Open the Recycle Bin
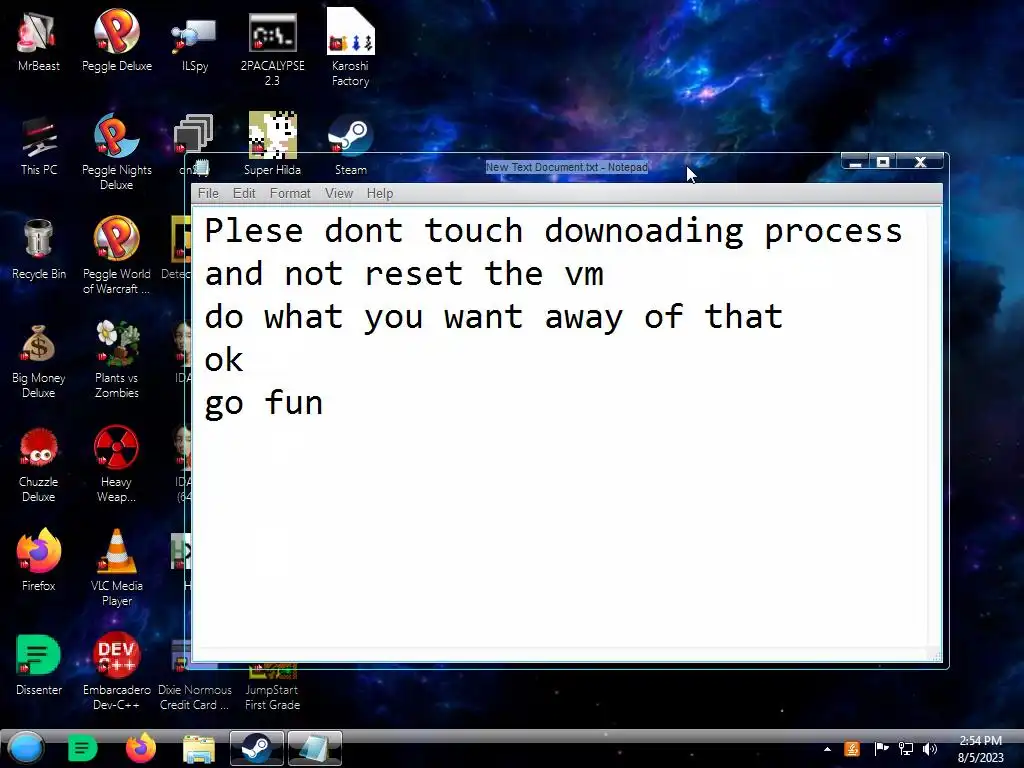1024x768 pixels. [x=39, y=249]
